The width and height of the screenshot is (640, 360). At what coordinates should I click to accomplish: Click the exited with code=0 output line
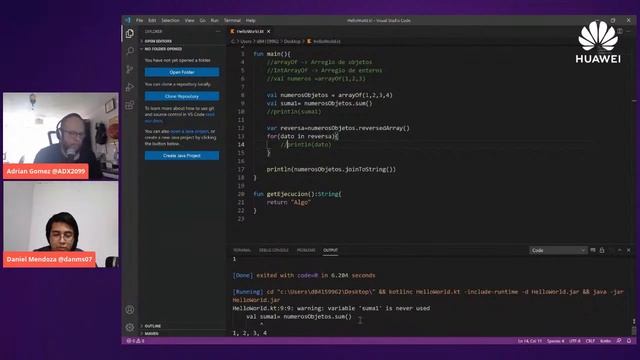click(x=304, y=276)
